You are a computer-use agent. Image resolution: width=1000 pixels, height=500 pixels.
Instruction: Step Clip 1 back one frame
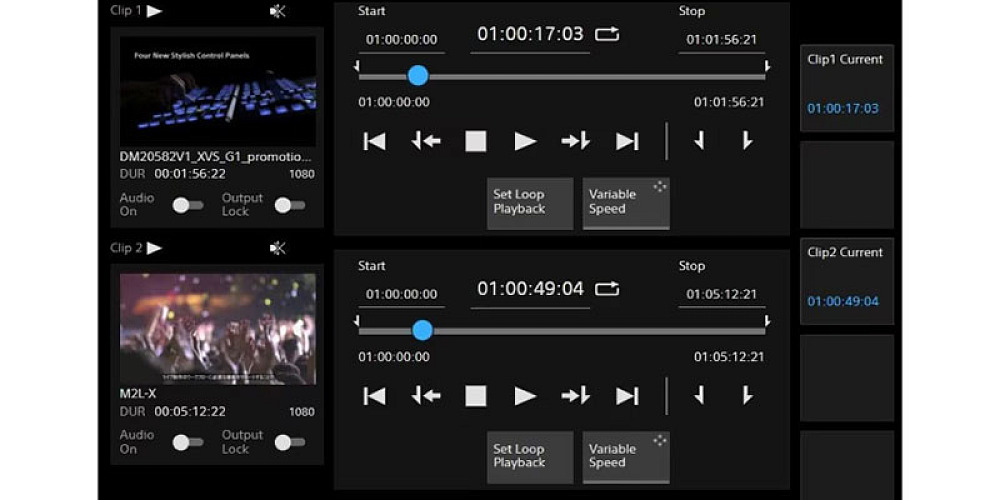(x=425, y=141)
